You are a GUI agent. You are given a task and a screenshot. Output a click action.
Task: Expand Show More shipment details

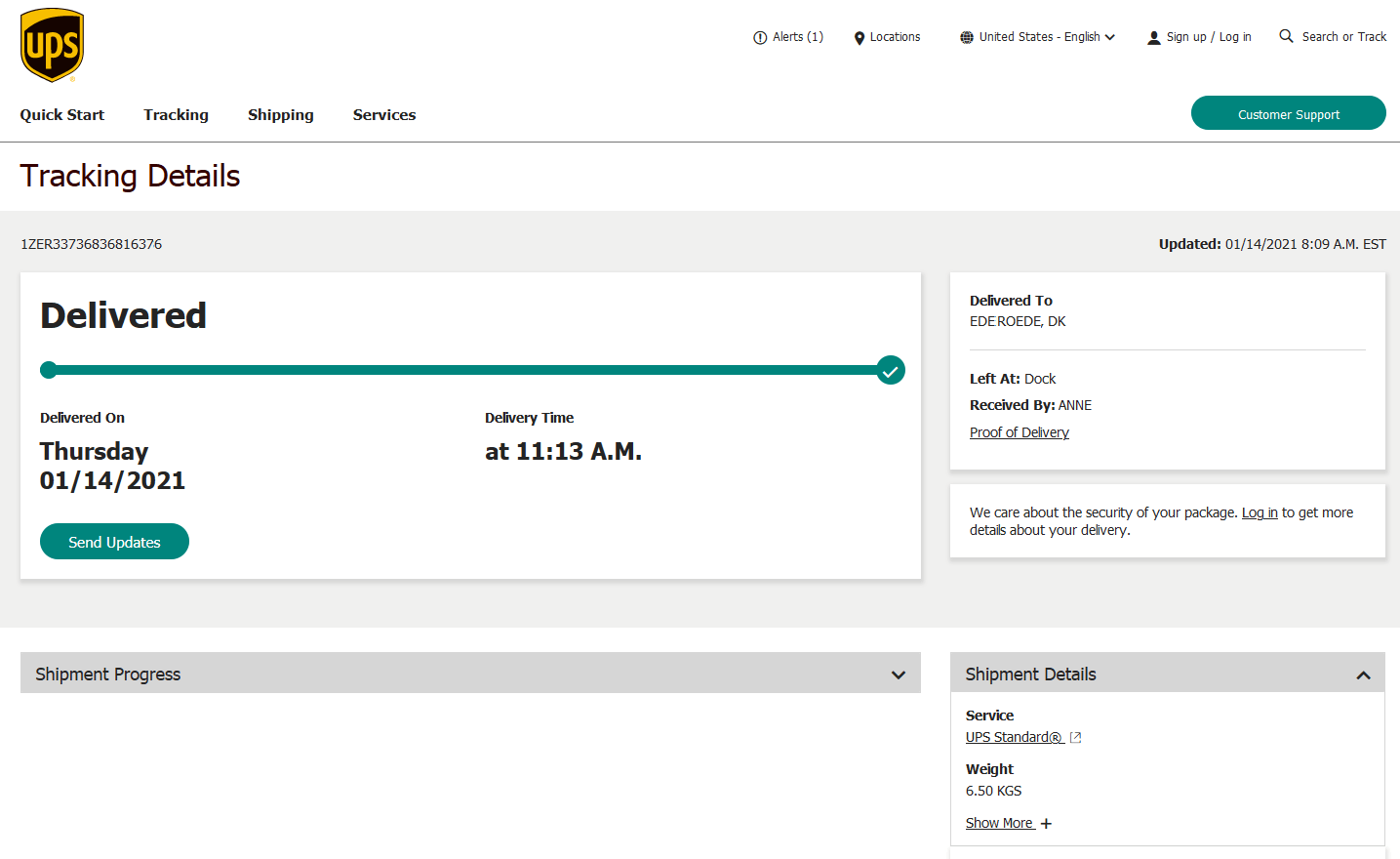click(x=1000, y=823)
